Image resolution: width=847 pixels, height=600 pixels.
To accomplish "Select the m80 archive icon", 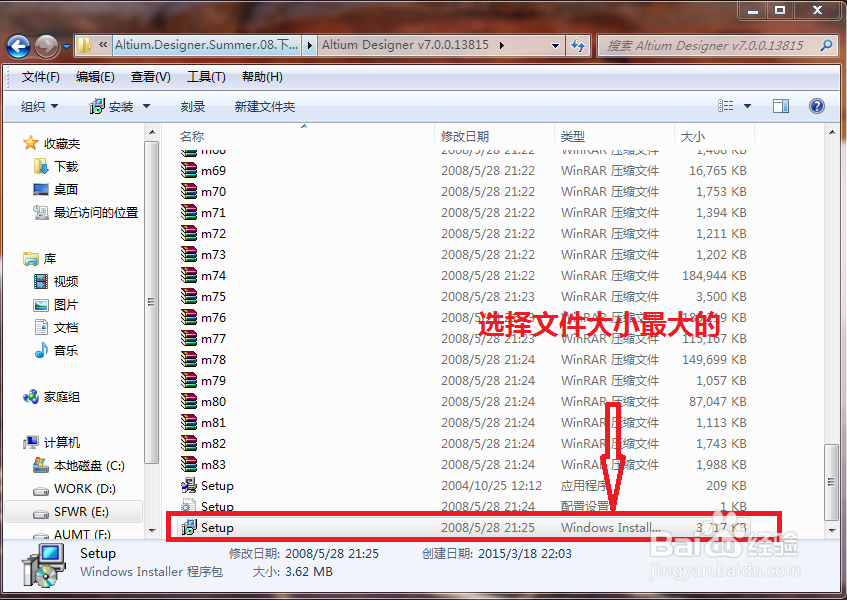I will (189, 402).
